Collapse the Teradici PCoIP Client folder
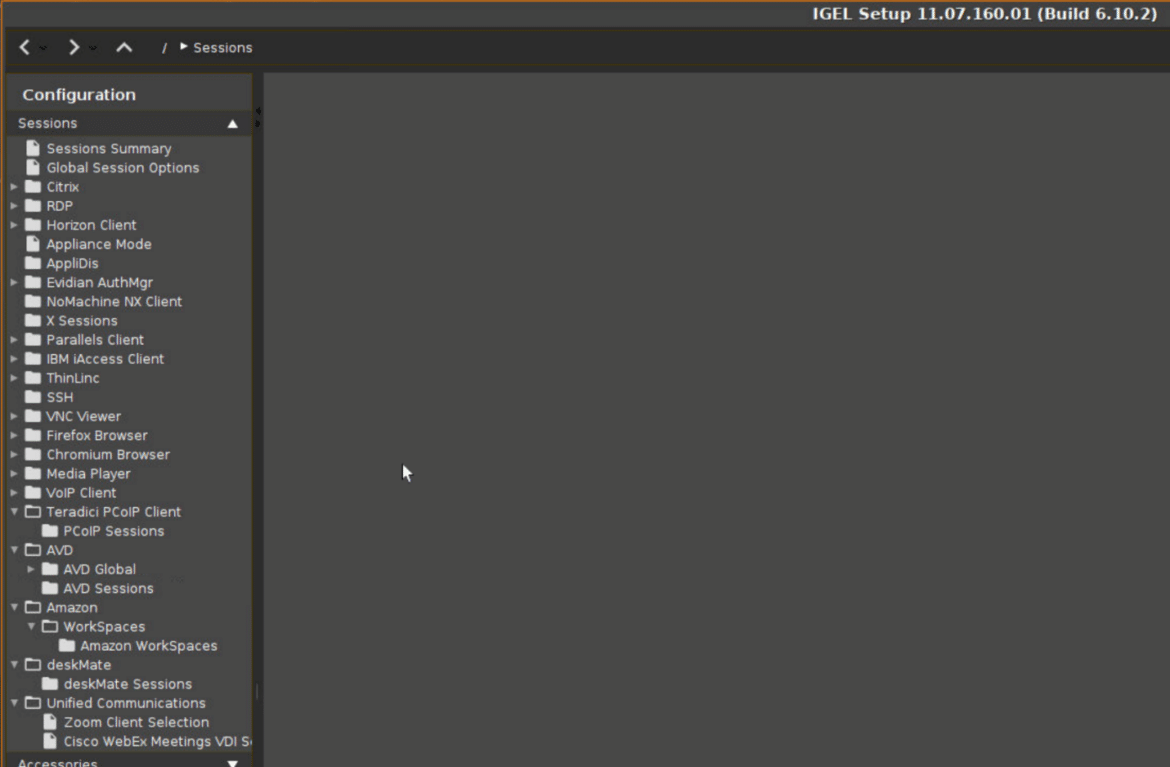This screenshot has height=767, width=1170. tap(14, 512)
